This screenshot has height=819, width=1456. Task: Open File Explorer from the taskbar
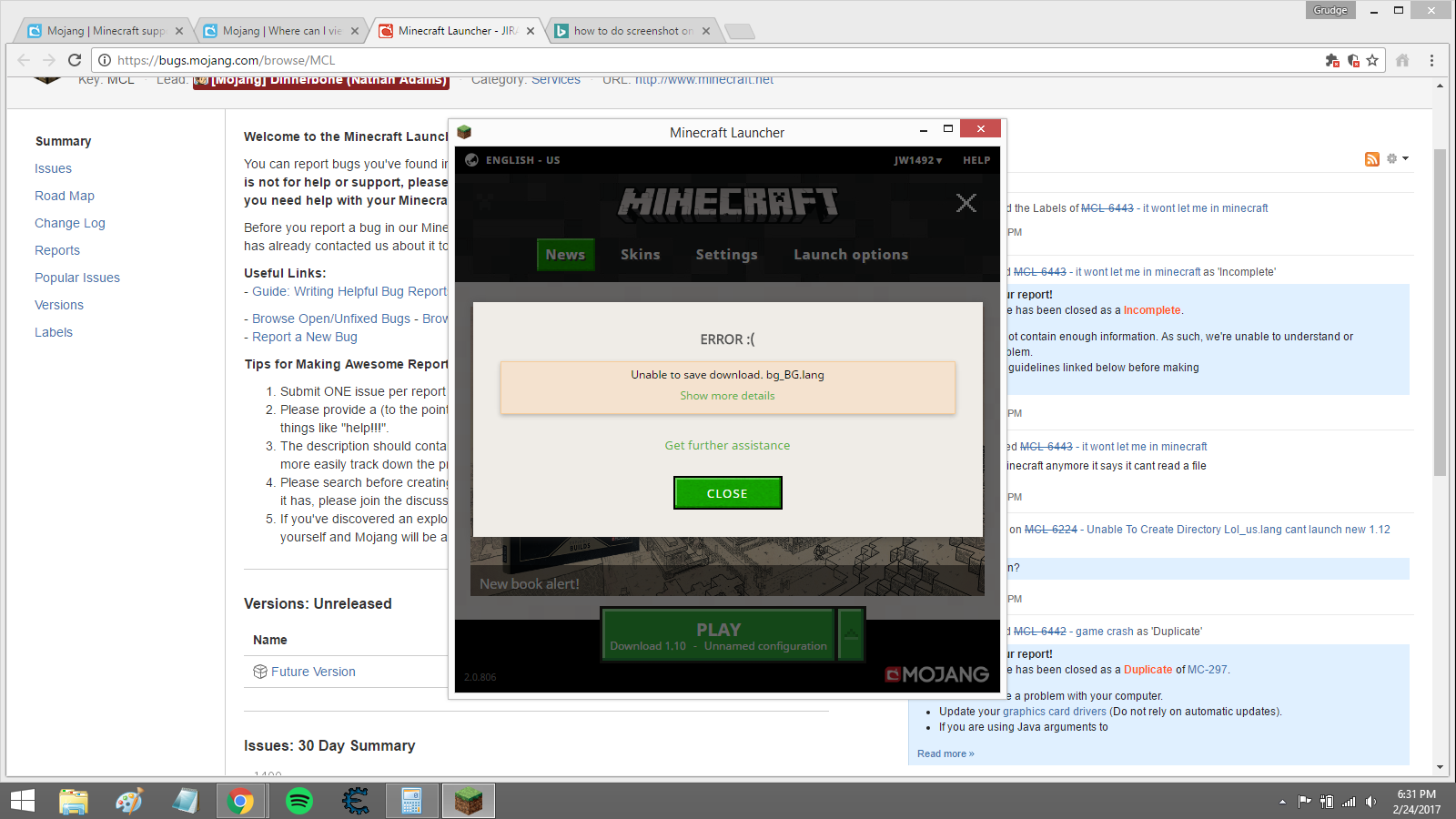click(74, 801)
